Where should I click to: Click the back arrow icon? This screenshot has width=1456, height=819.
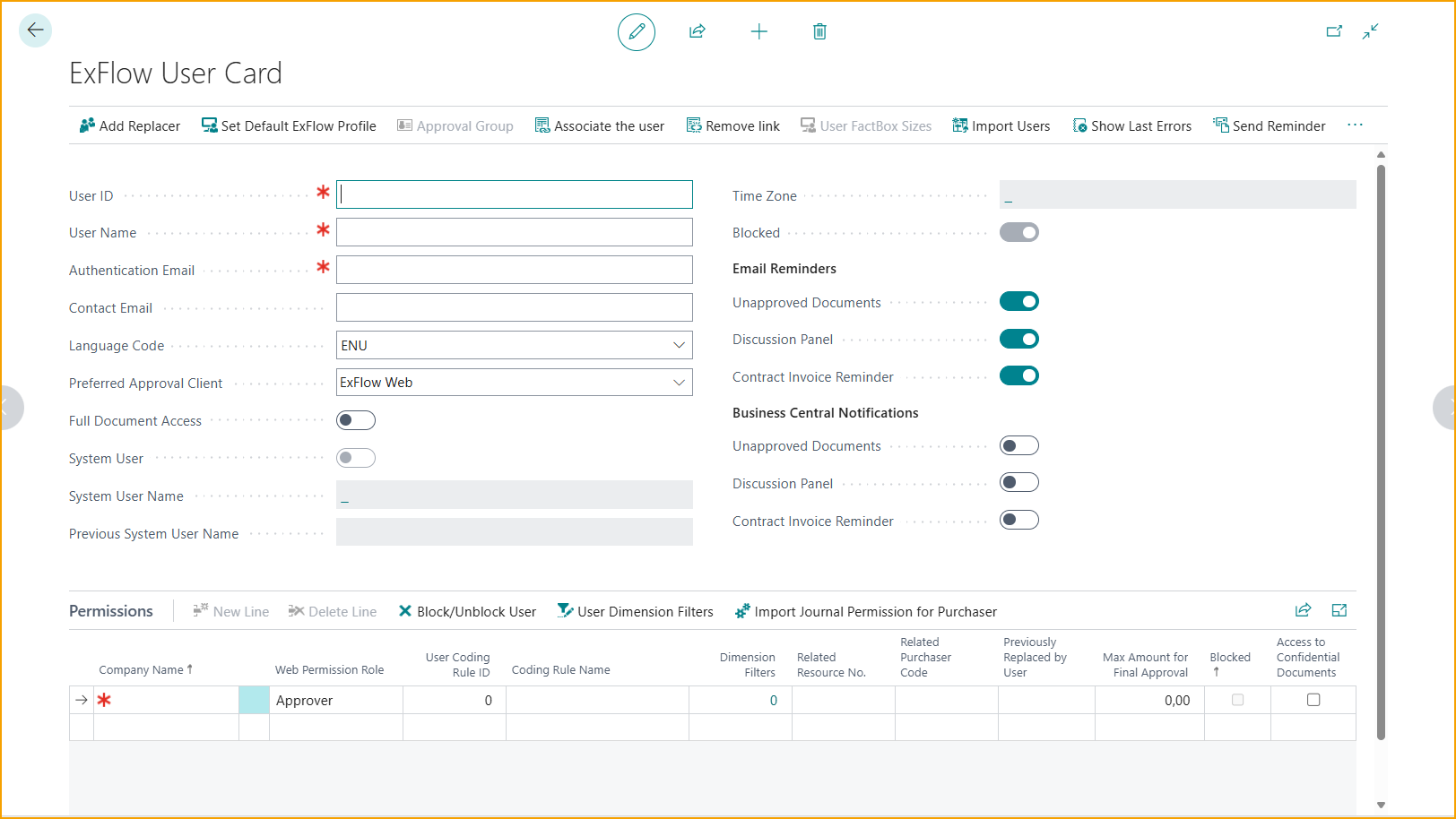35,30
